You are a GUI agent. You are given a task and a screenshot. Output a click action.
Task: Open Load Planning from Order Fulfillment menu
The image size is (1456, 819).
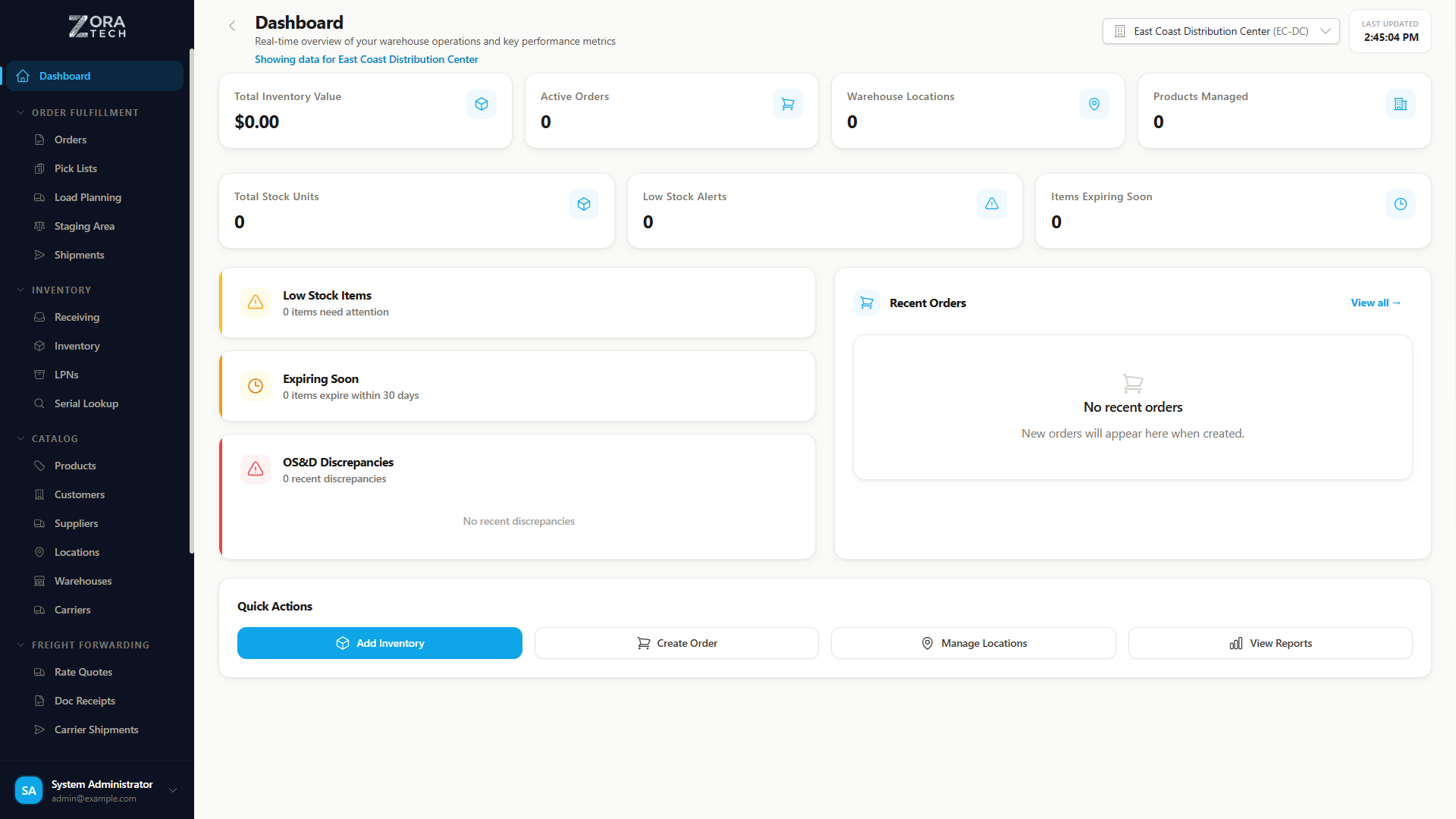click(87, 197)
